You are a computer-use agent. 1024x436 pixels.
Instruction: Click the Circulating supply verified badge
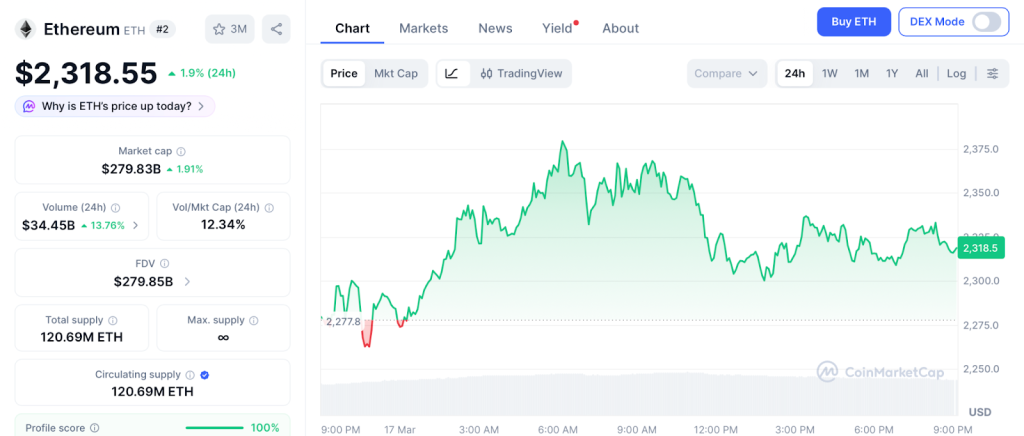tap(205, 375)
